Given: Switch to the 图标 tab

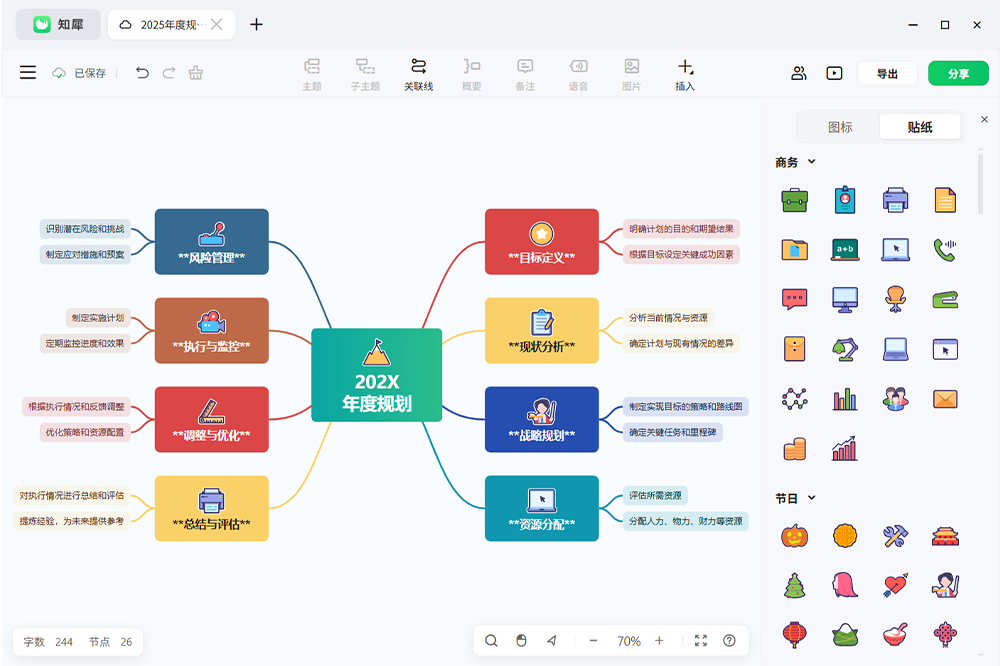Looking at the screenshot, I should click(x=840, y=127).
